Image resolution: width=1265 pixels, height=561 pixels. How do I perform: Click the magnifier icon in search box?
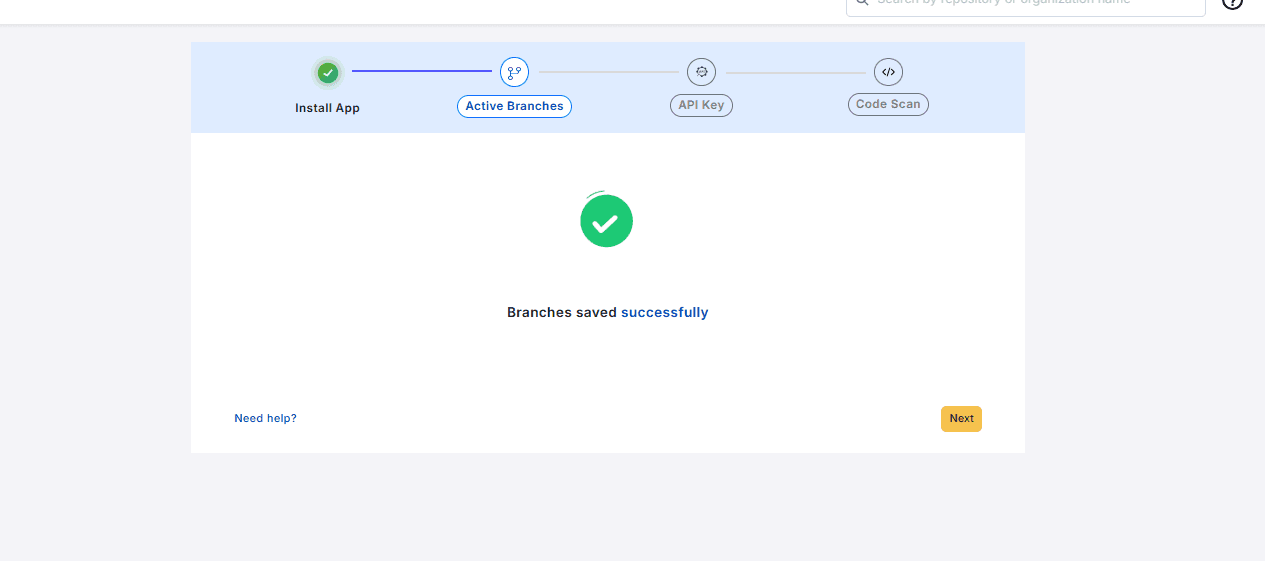click(861, 3)
